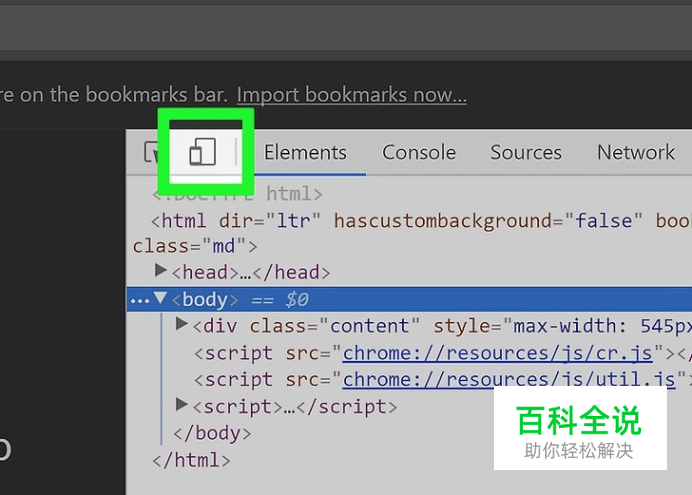Expand the collapsed script element node
The height and width of the screenshot is (495, 692).
coord(181,404)
